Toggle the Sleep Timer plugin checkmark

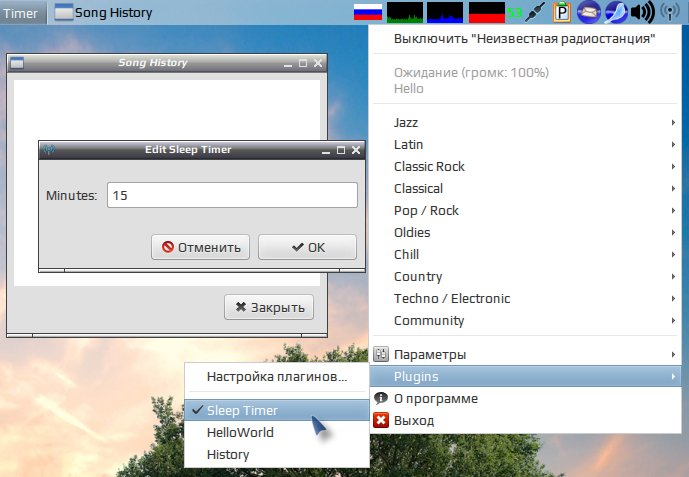198,410
